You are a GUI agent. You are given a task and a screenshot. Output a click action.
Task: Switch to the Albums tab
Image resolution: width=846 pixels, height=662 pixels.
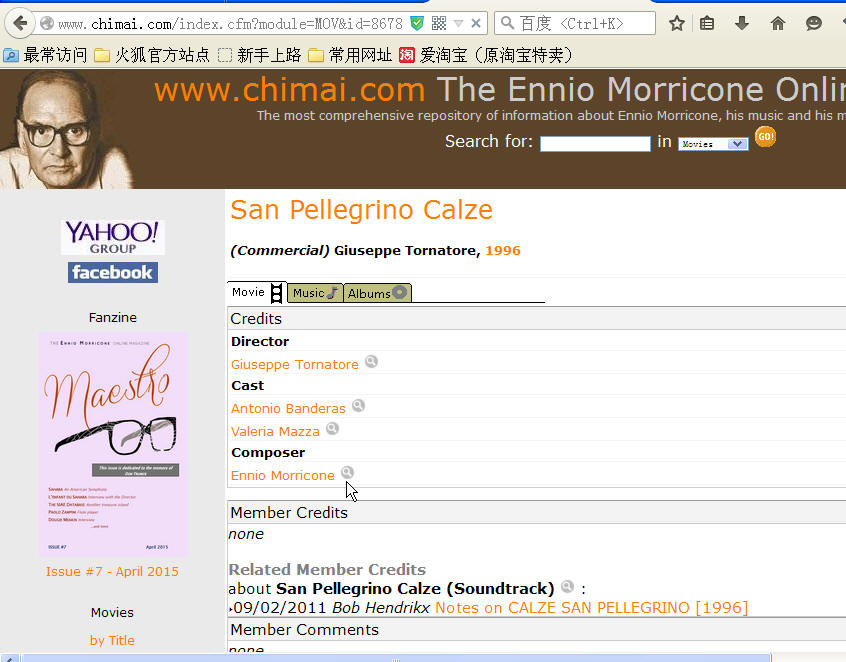377,293
